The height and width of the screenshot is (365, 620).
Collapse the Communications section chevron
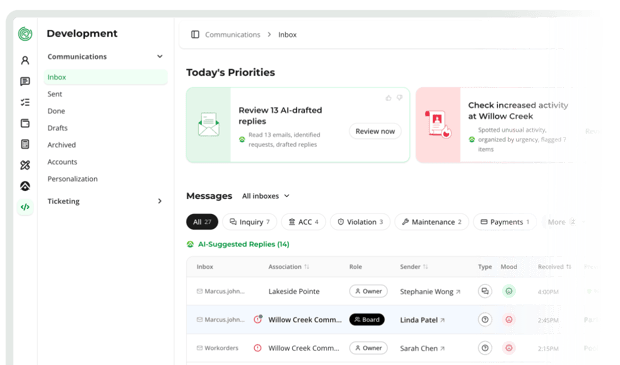click(x=160, y=57)
